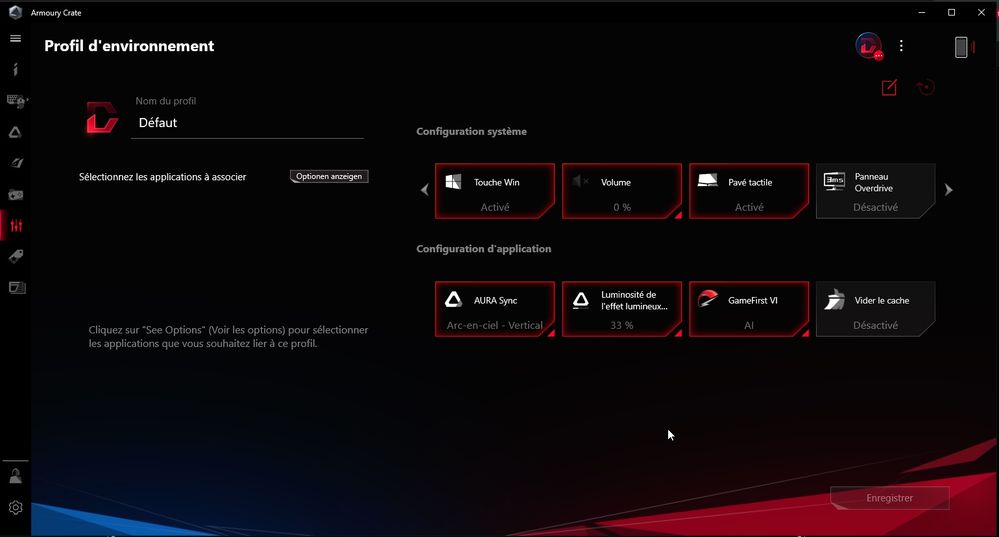The image size is (999, 537).
Task: Click the Défaut profile name field
Action: coord(247,123)
